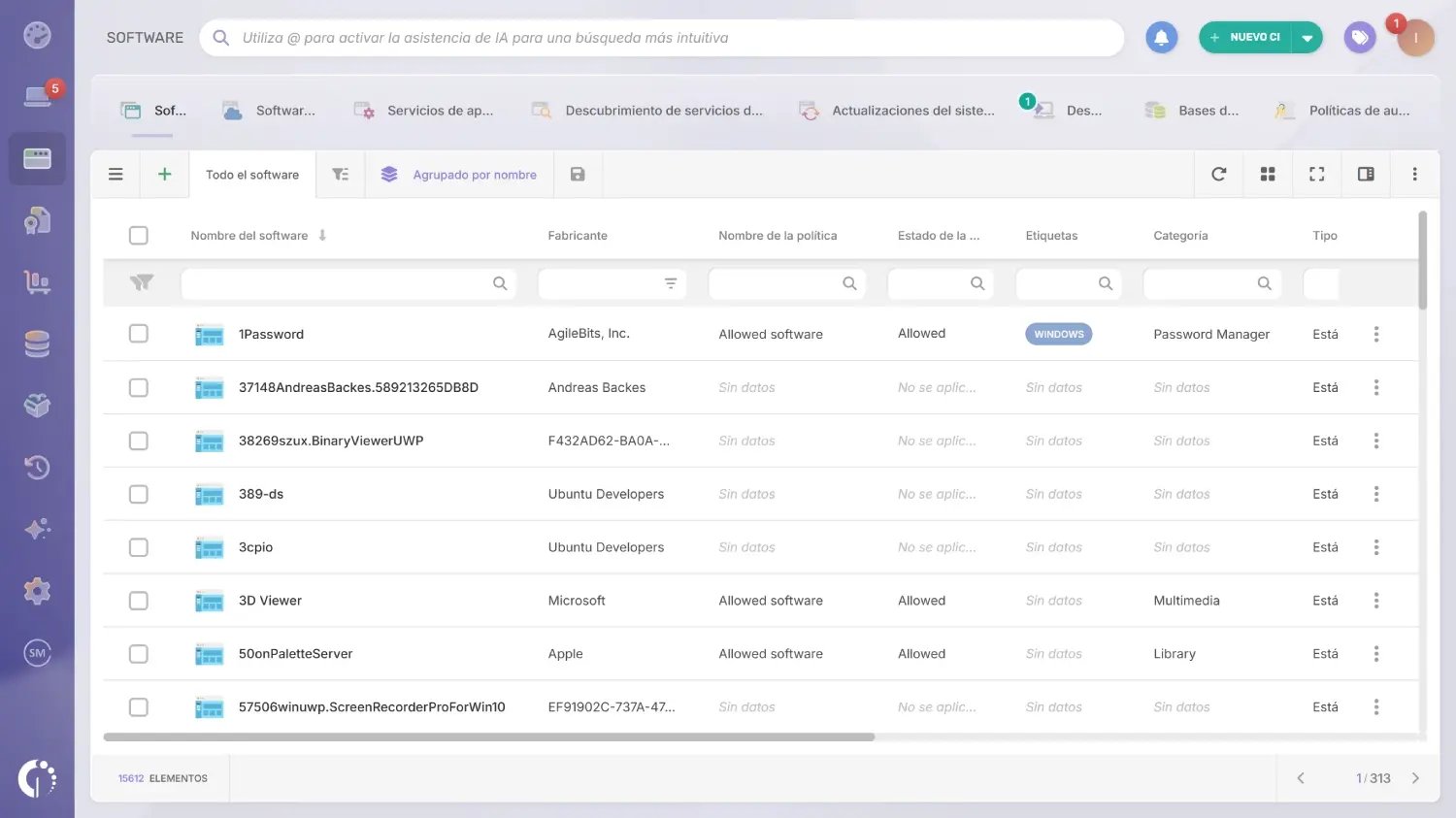Switch to grid card view
Image resolution: width=1456 pixels, height=818 pixels.
pyautogui.click(x=1268, y=175)
